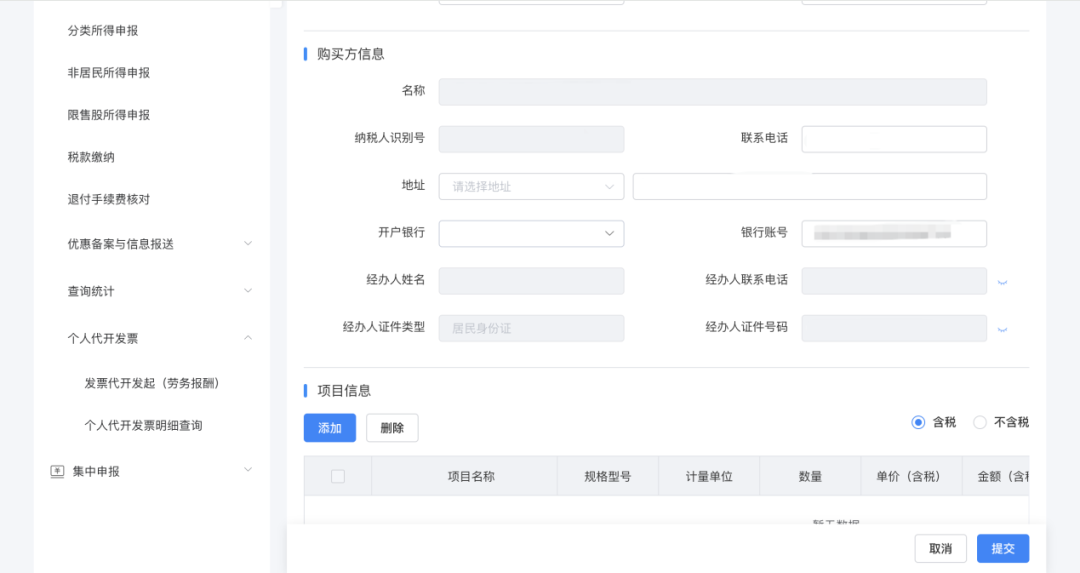1080x573 pixels.
Task: Open 退付手续费核对 in the sidebar
Action: point(108,199)
